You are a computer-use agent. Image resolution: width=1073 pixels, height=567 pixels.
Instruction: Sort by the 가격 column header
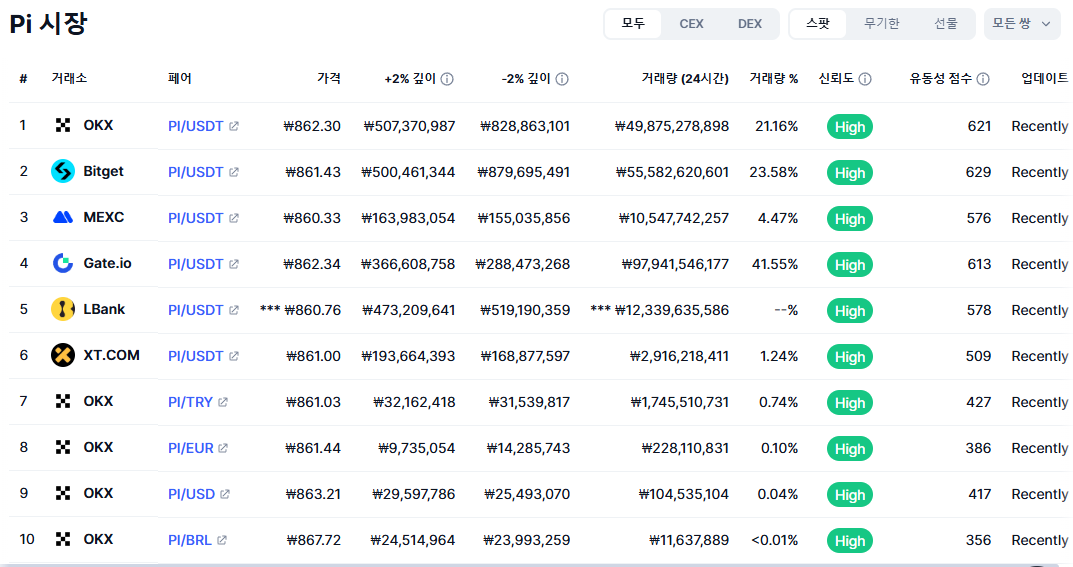pos(328,79)
